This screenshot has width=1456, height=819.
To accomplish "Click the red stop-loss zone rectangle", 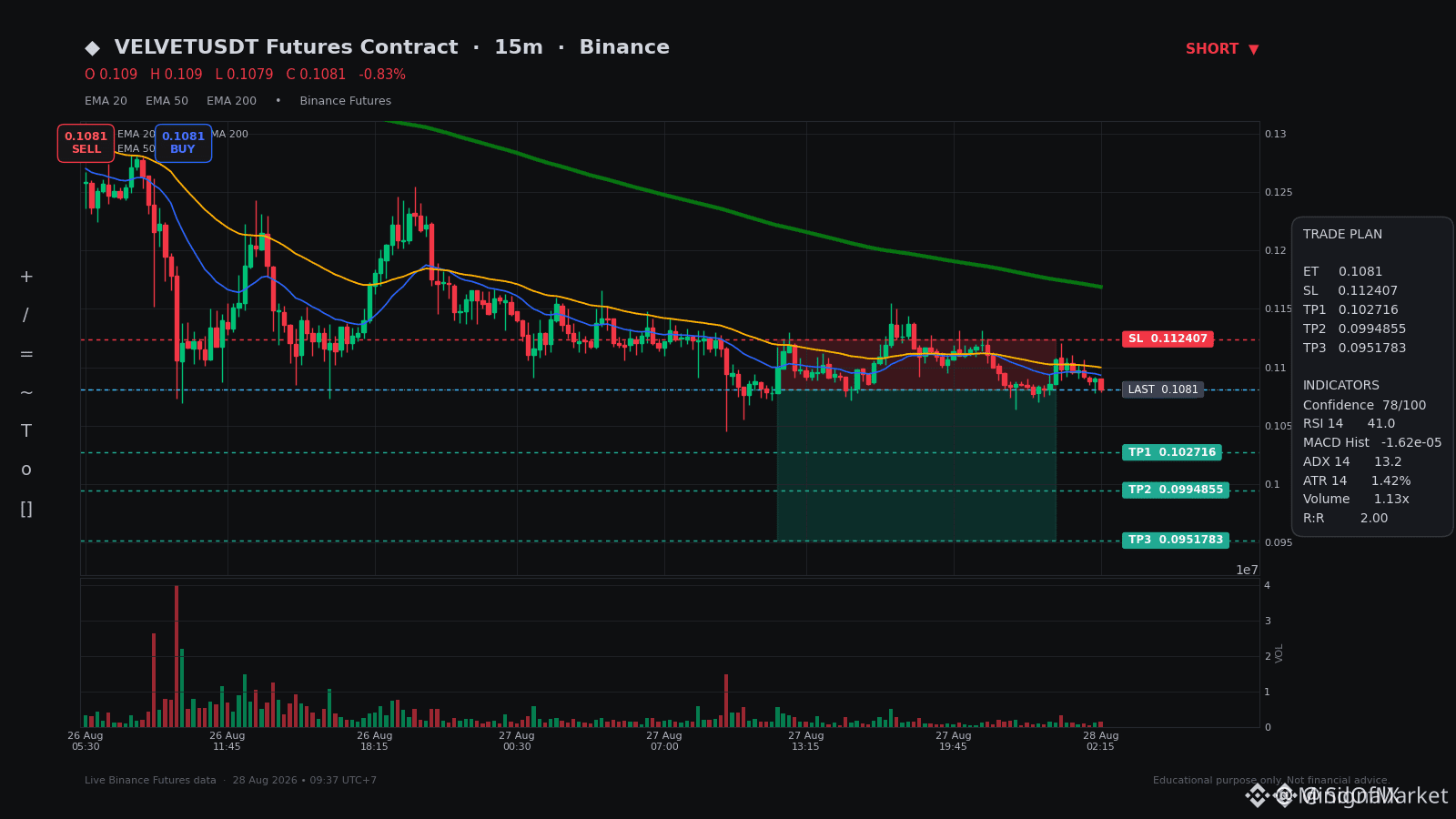I will pos(916,364).
